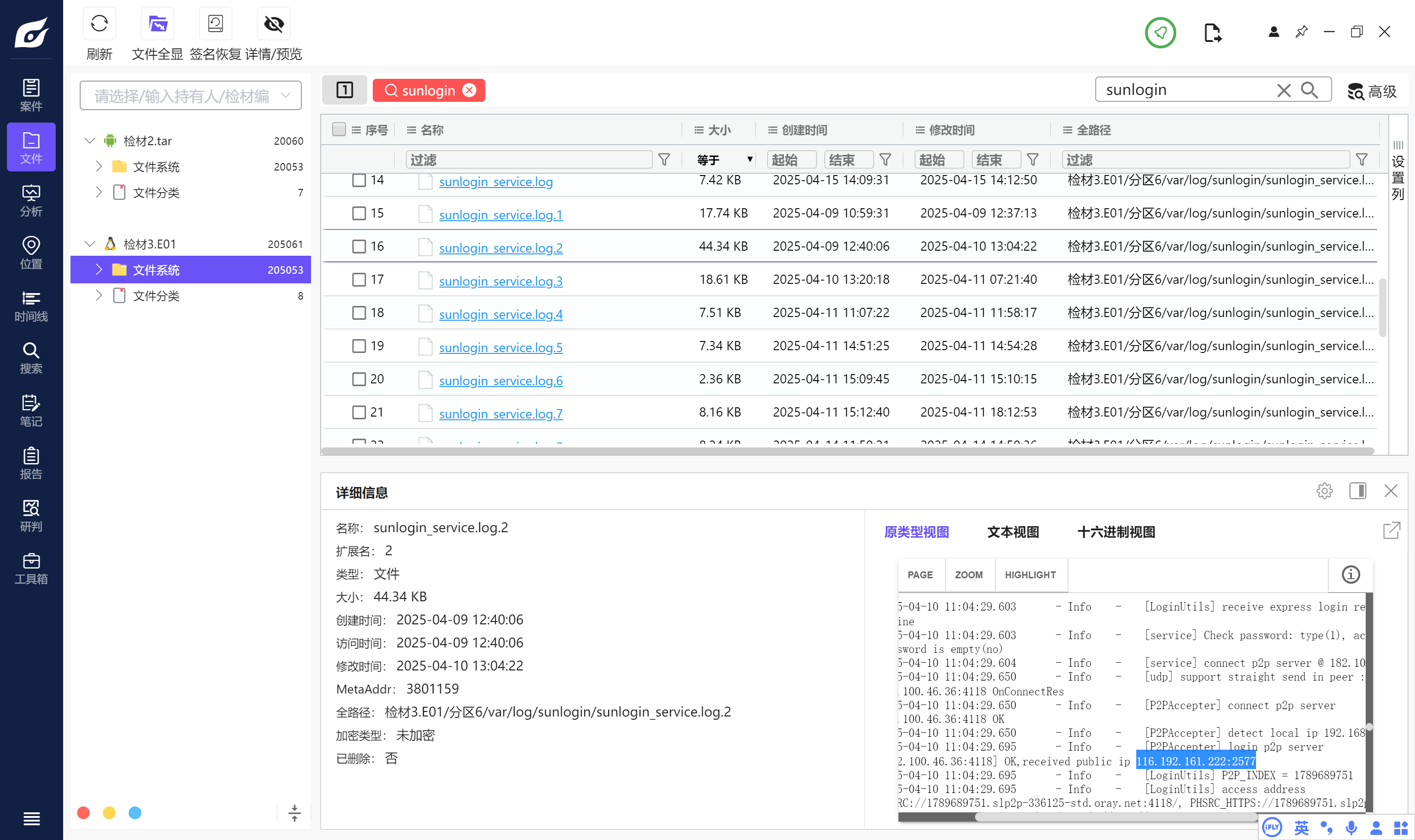Image resolution: width=1415 pixels, height=840 pixels.
Task: Open the 时间线 sidebar section
Action: (x=31, y=305)
